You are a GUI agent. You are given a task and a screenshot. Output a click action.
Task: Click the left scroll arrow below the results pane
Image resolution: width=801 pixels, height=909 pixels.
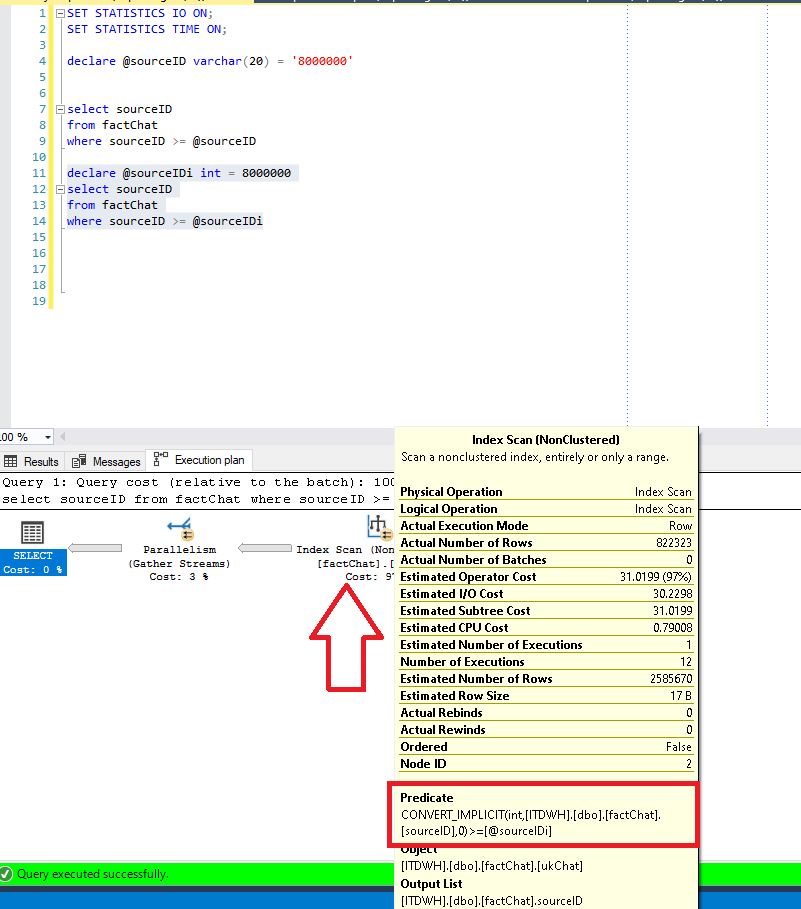coord(62,437)
